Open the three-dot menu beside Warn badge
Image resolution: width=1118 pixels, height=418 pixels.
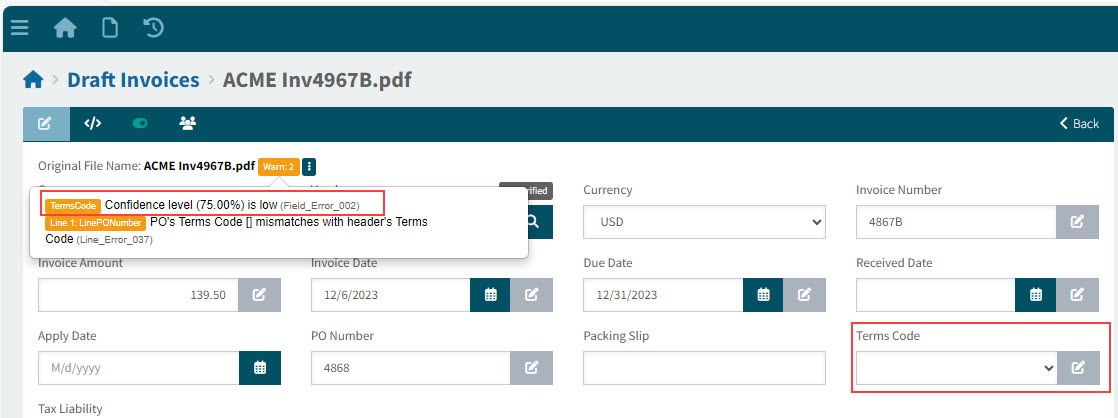point(309,166)
